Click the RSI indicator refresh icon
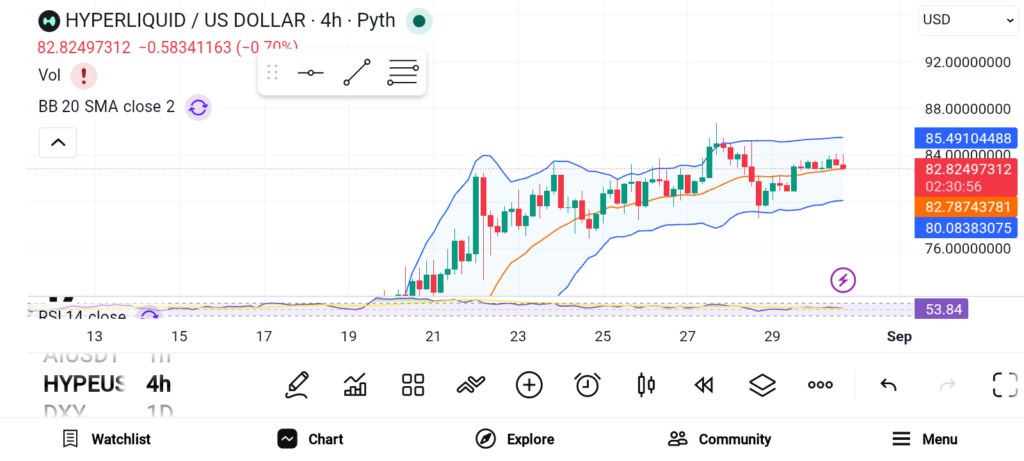This screenshot has width=1024, height=461. pos(150,316)
